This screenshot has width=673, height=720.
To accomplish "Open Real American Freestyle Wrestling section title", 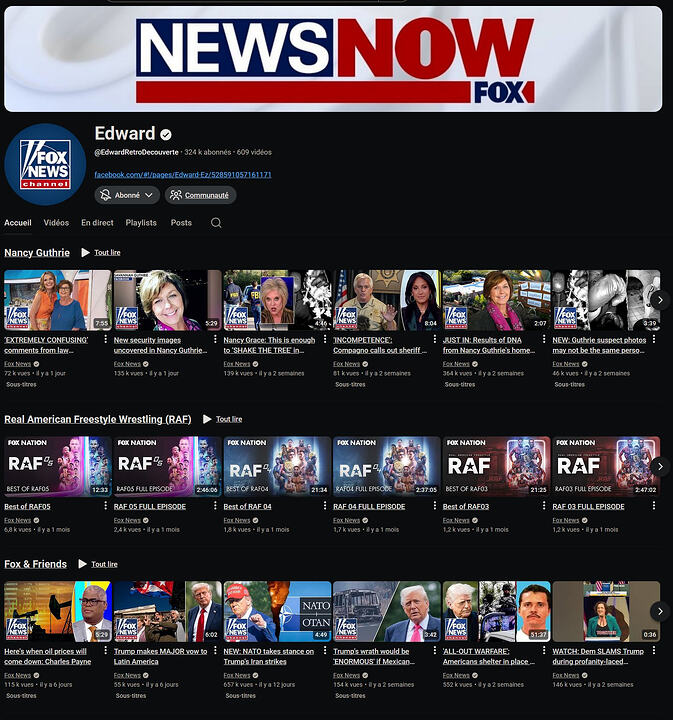I will tap(98, 419).
